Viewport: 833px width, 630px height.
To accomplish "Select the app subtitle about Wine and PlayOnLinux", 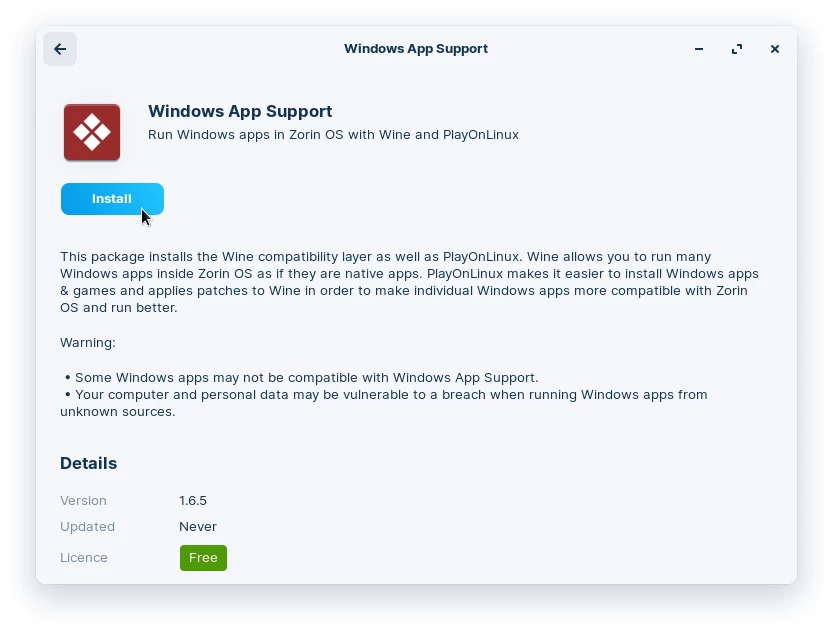I will pos(333,134).
